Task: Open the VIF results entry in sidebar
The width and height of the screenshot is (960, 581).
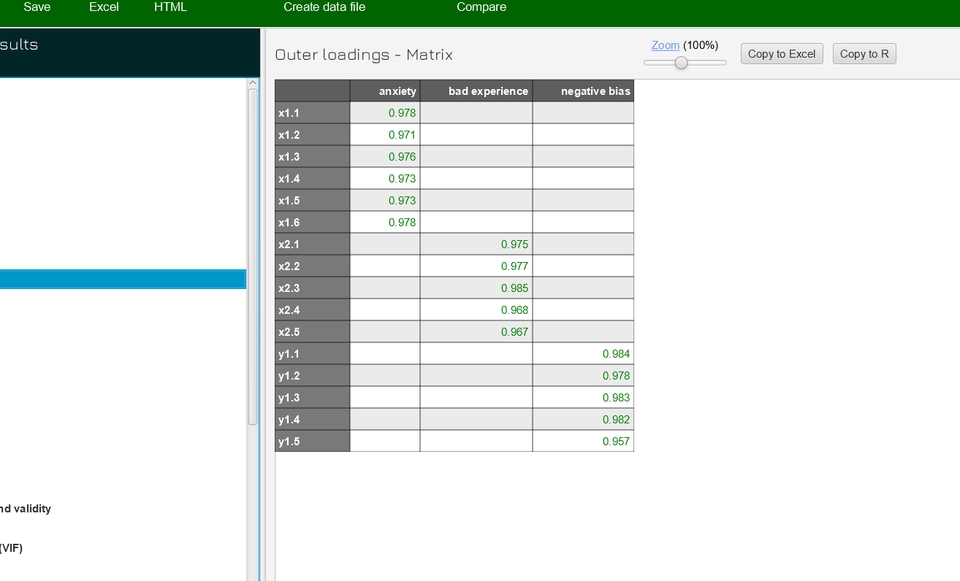Action: pos(11,548)
